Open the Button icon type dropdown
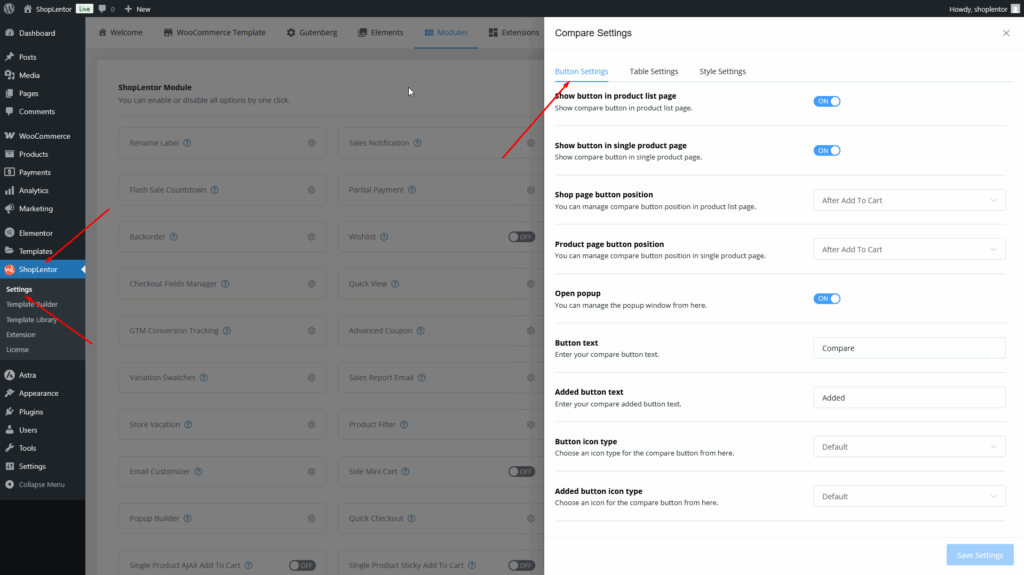 (909, 447)
